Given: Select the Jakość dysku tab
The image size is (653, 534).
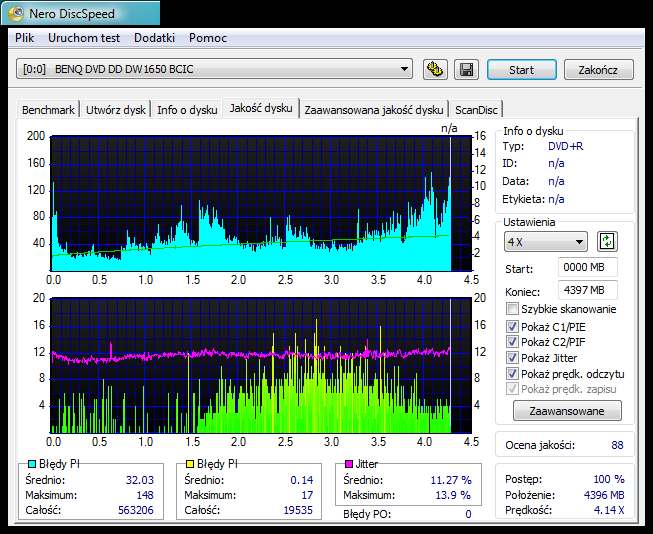Looking at the screenshot, I should point(261,108).
